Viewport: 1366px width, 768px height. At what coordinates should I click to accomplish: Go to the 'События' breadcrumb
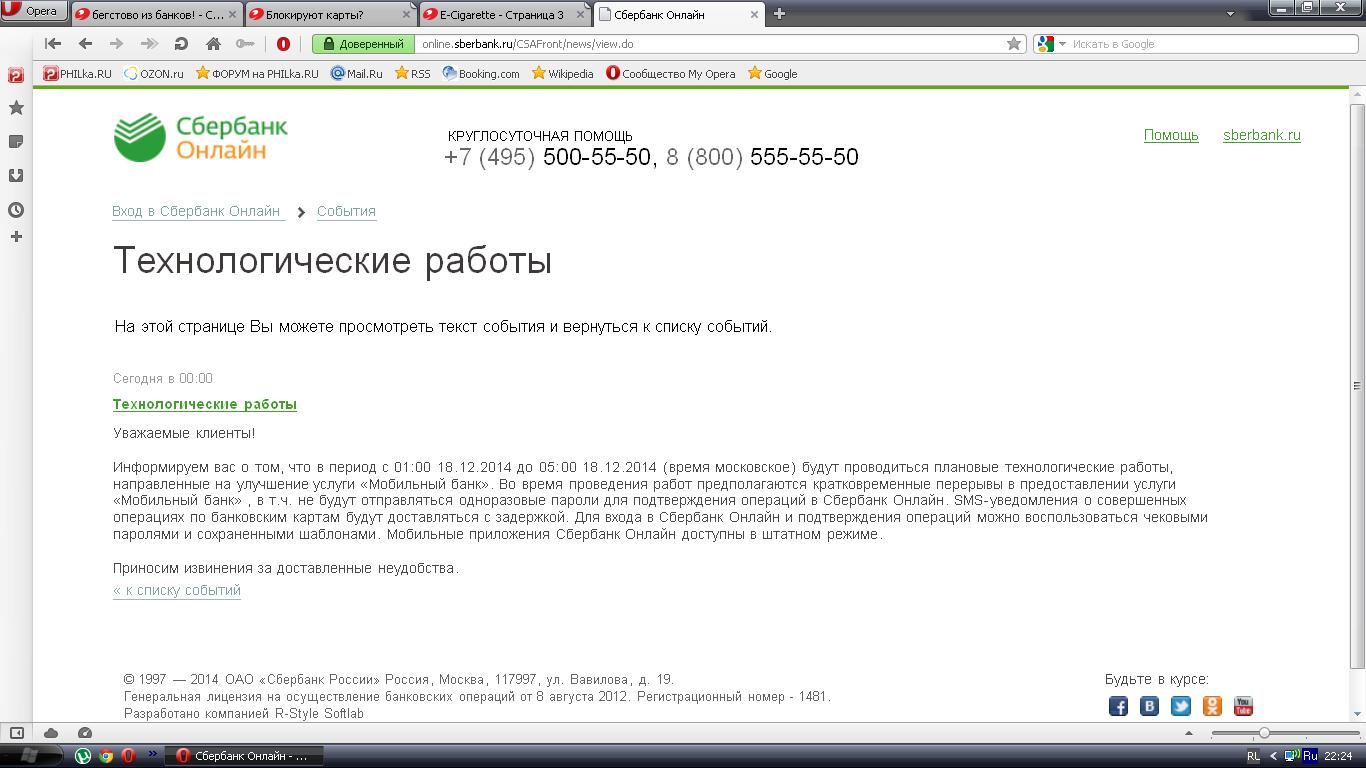pyautogui.click(x=346, y=211)
